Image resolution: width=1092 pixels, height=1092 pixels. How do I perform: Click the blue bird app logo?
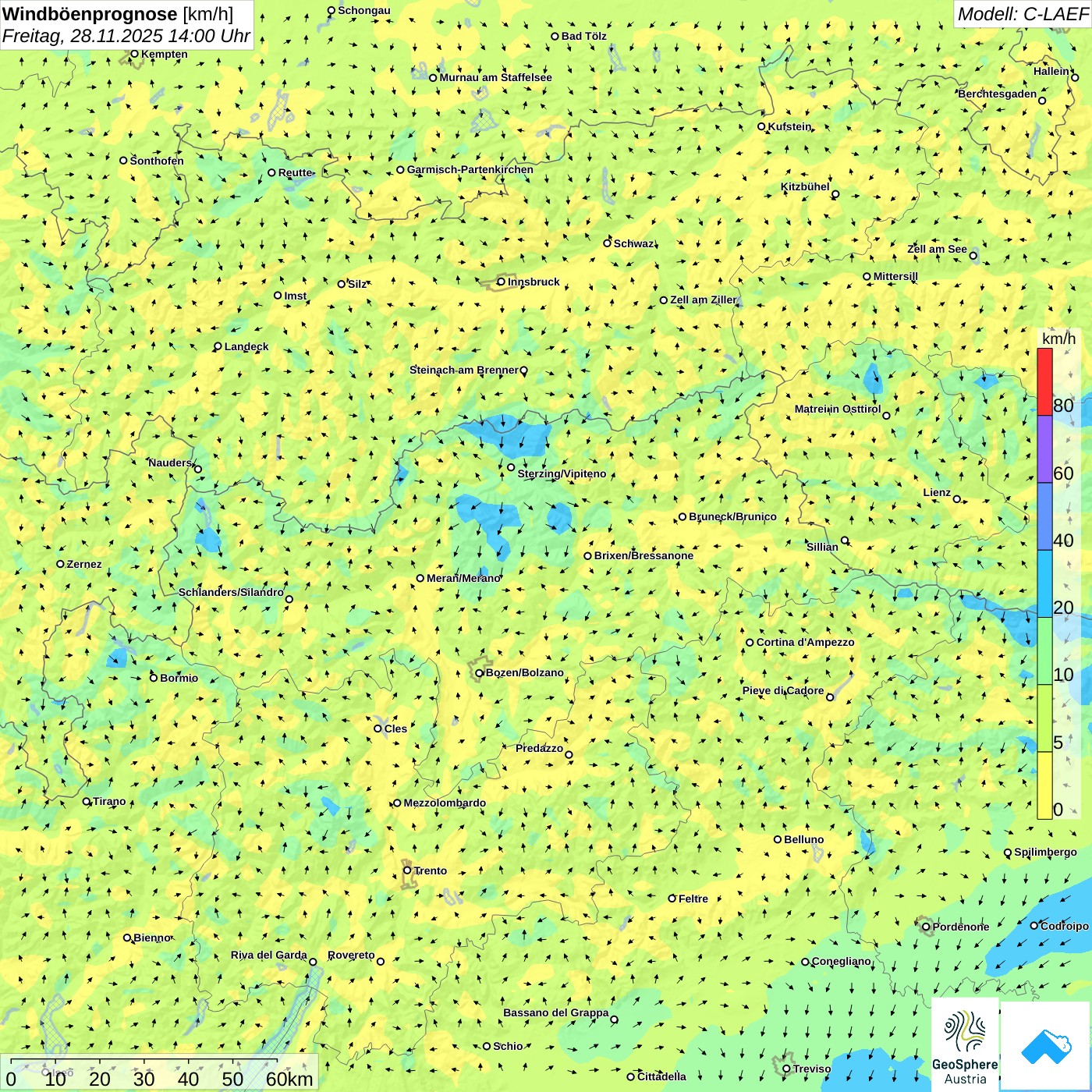(1046, 1046)
